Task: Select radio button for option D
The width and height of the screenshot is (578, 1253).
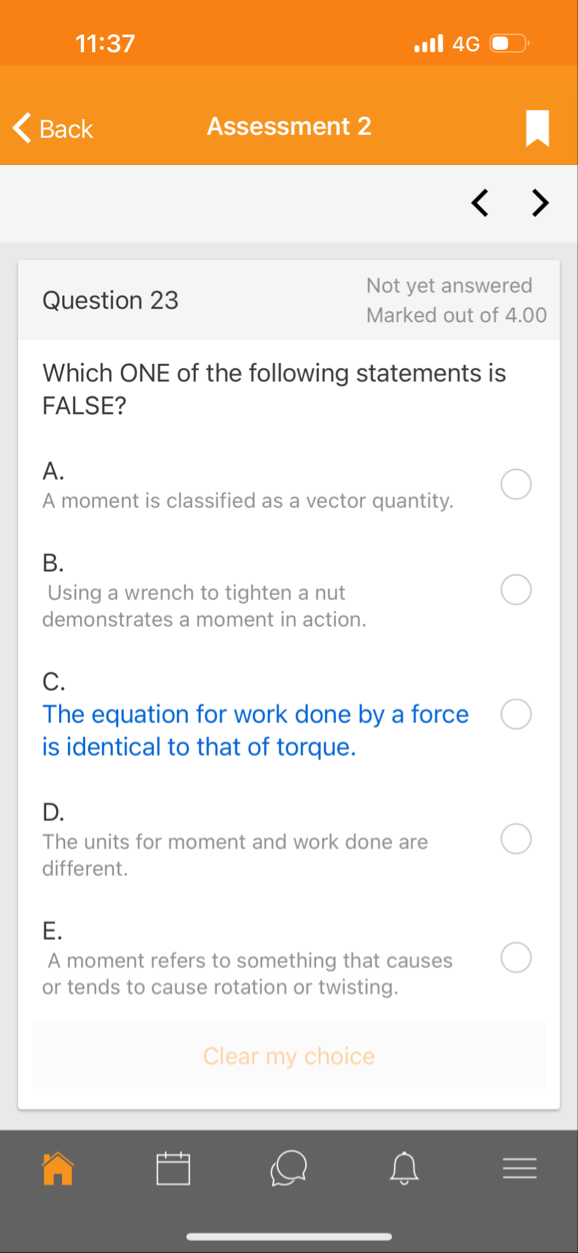Action: 516,839
